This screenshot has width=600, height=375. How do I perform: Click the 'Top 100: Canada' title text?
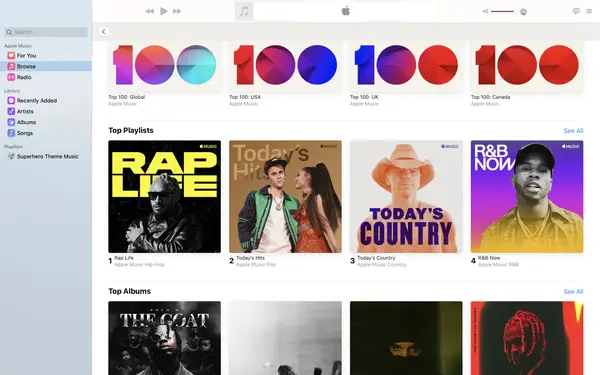(x=491, y=97)
